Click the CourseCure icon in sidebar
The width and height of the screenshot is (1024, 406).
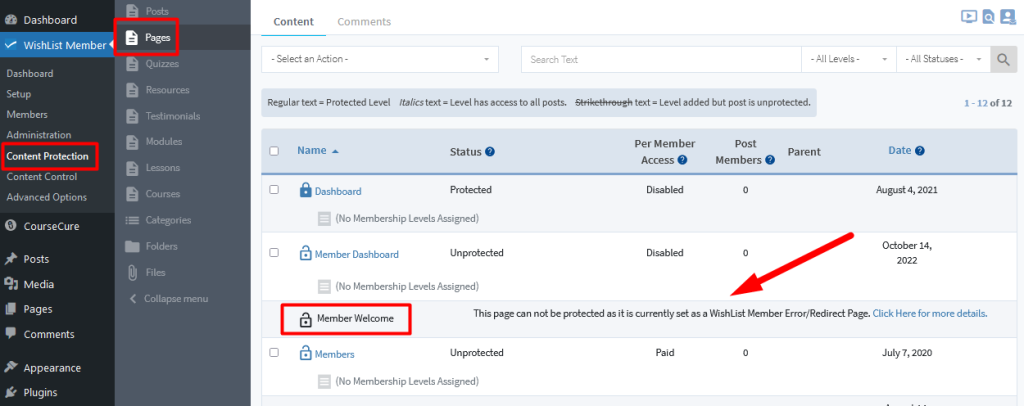coord(11,226)
